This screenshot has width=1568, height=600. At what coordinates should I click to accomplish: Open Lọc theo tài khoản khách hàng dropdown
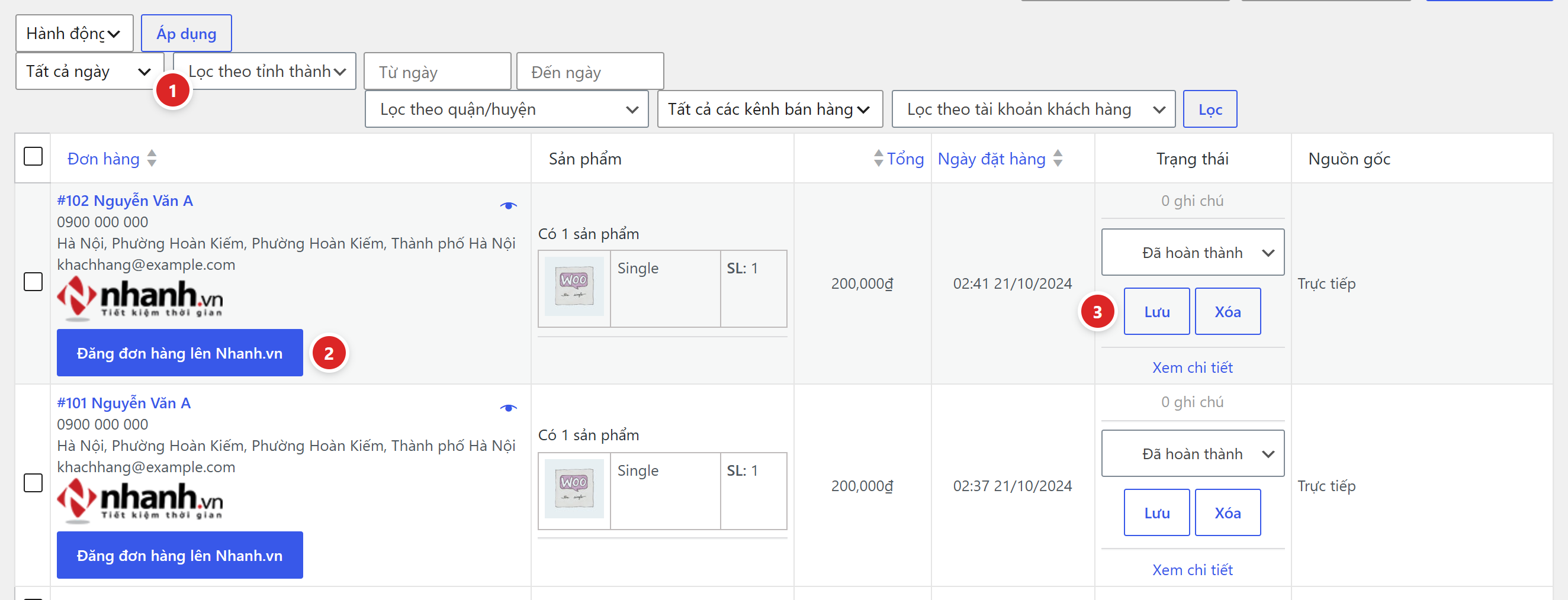point(1033,109)
